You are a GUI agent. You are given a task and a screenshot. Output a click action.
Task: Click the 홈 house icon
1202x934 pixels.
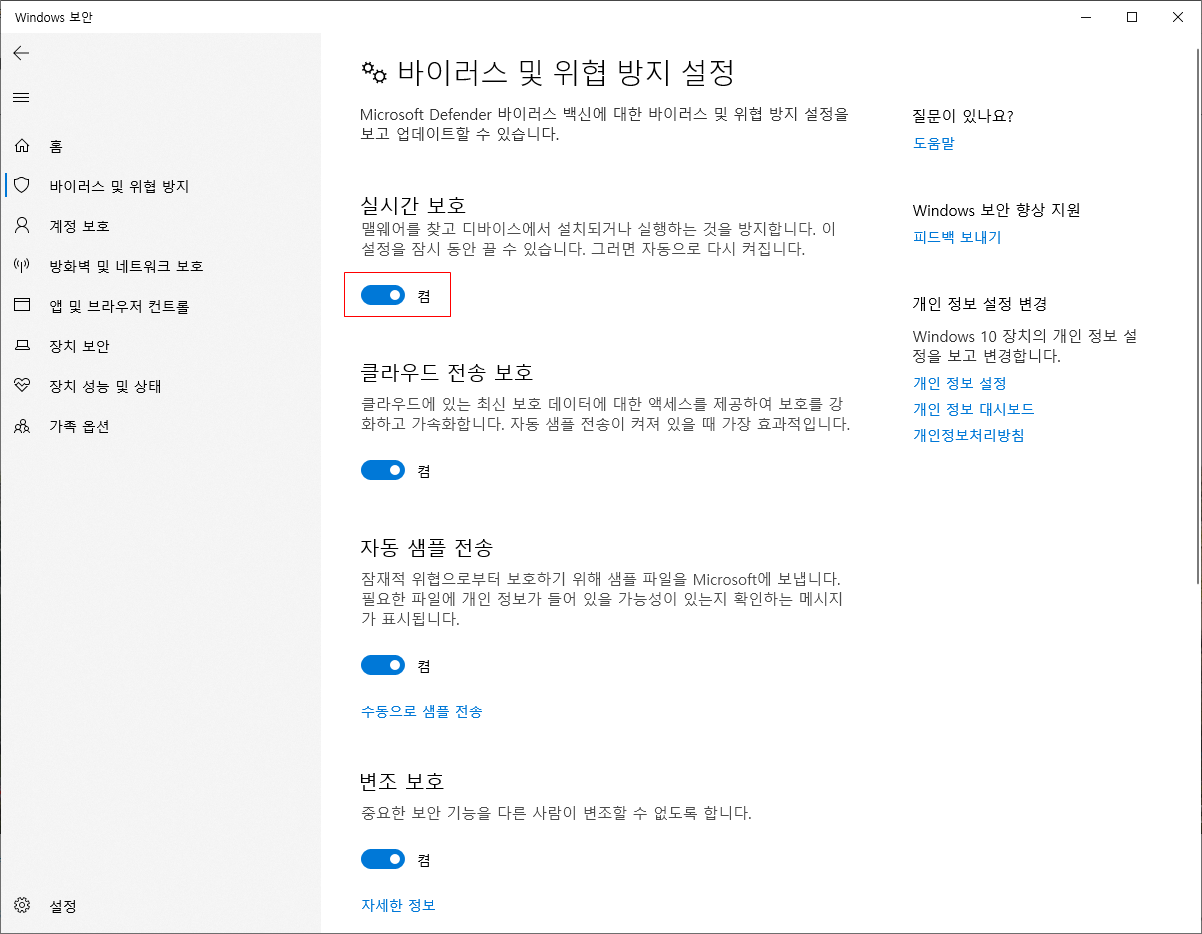pyautogui.click(x=22, y=146)
